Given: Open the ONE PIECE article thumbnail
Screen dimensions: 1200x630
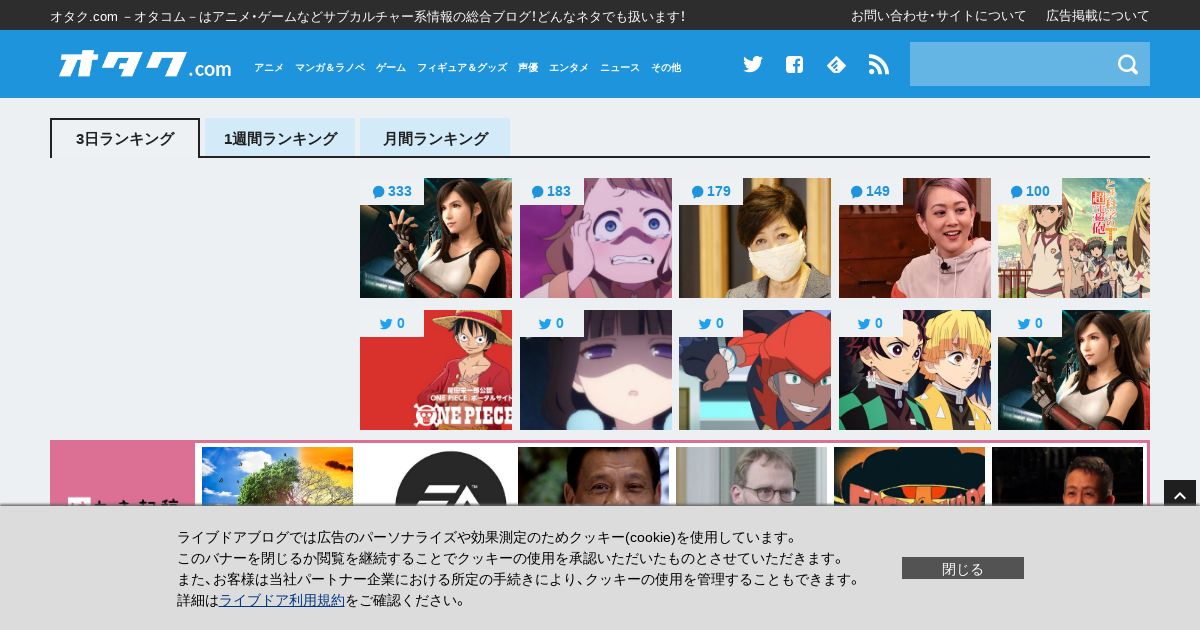Looking at the screenshot, I should [436, 370].
